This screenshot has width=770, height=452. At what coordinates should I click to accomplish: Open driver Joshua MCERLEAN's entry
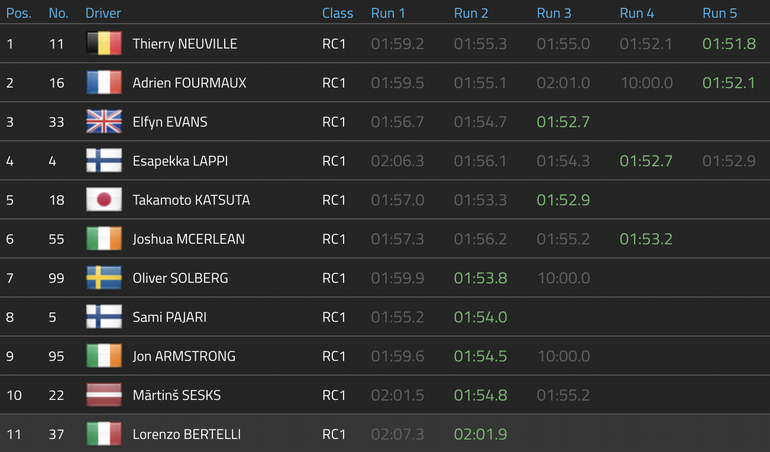(x=188, y=239)
